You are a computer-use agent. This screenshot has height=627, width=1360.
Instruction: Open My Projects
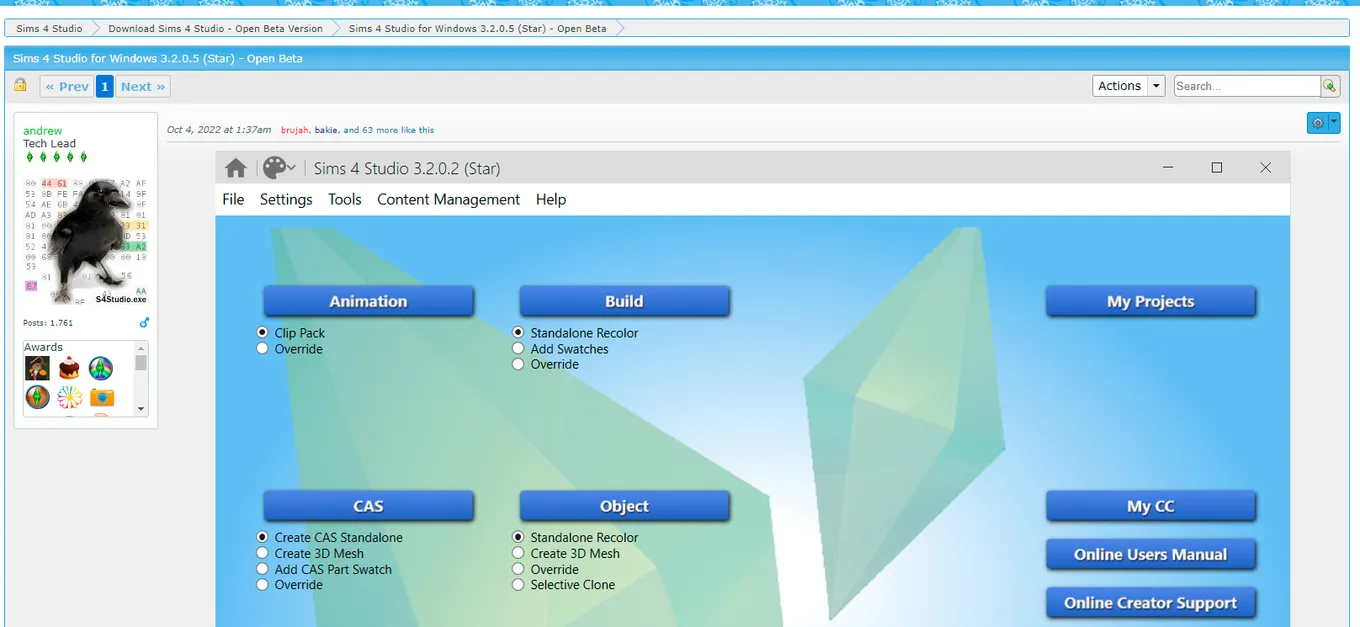point(1150,301)
